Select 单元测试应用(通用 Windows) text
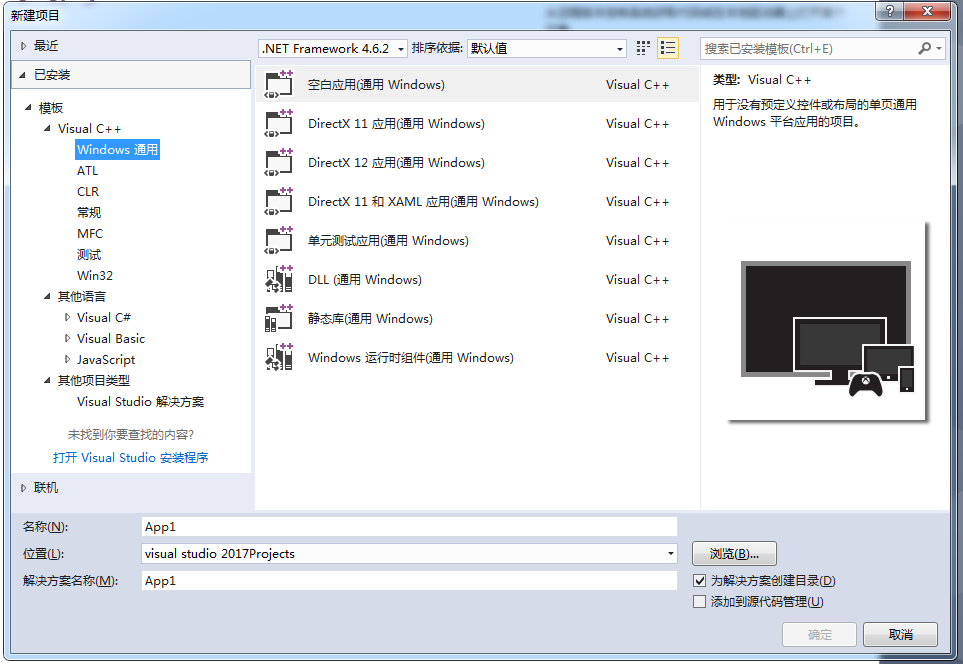This screenshot has width=963, height=664. (x=388, y=241)
